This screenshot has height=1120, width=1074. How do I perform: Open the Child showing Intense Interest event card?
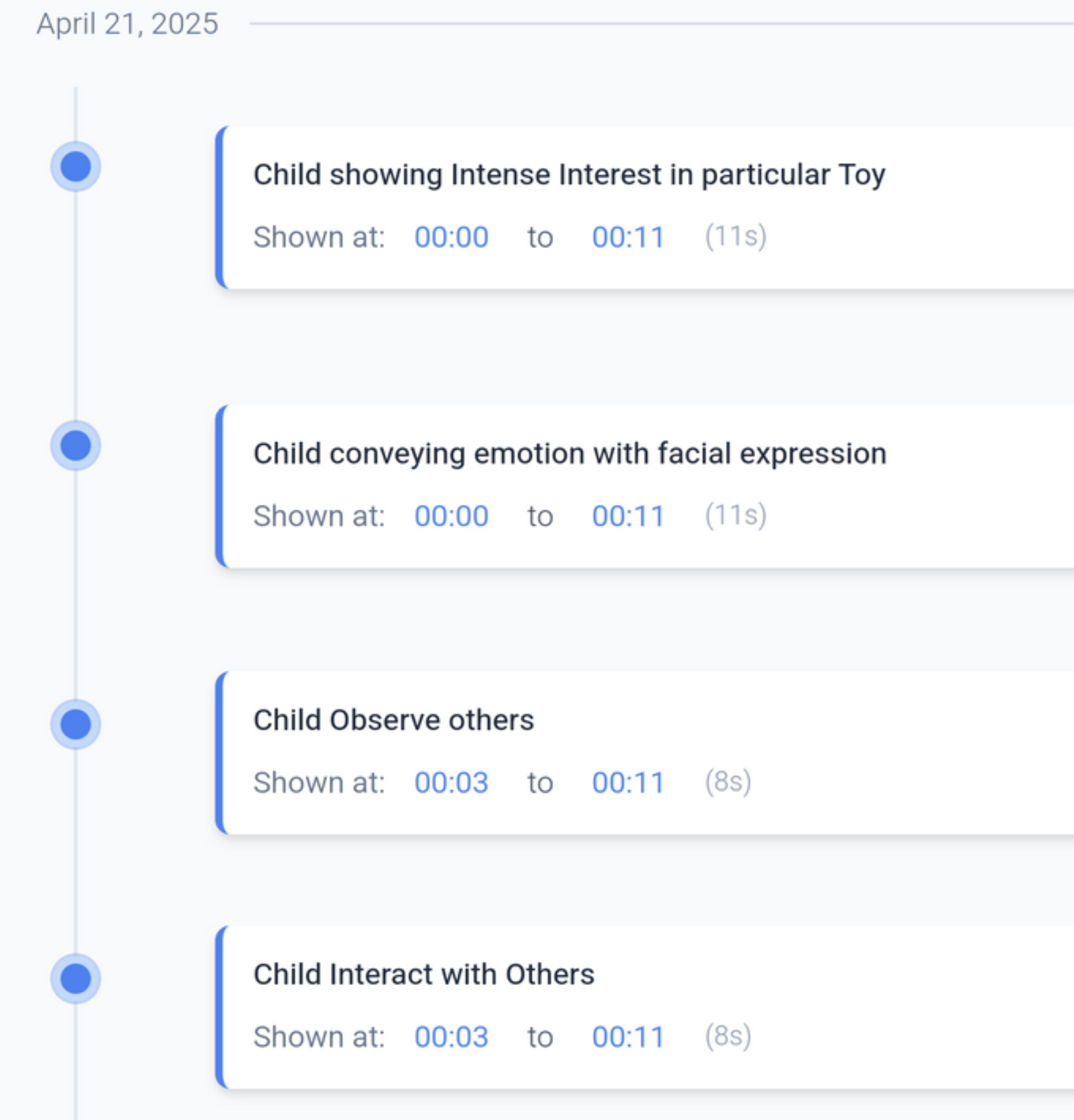[569, 174]
